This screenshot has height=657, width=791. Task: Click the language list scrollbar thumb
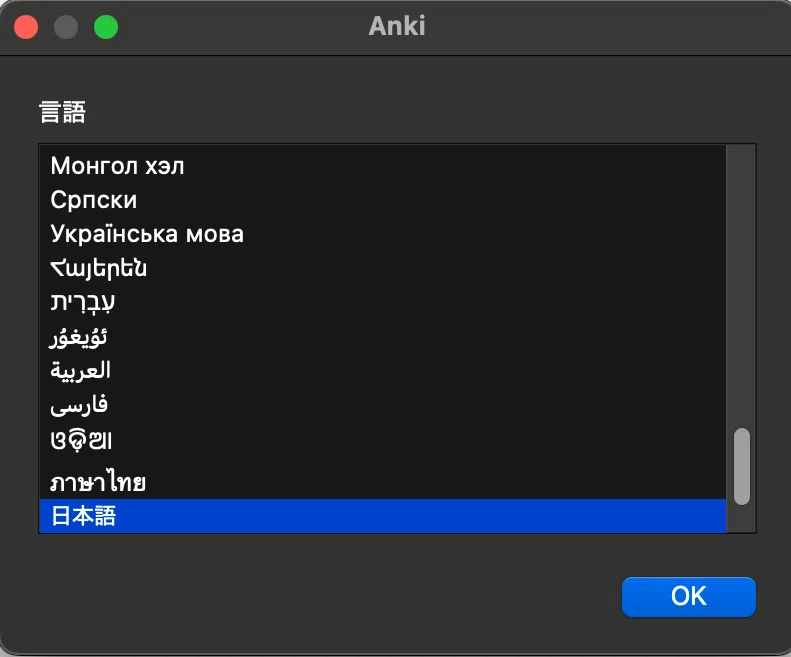[742, 466]
